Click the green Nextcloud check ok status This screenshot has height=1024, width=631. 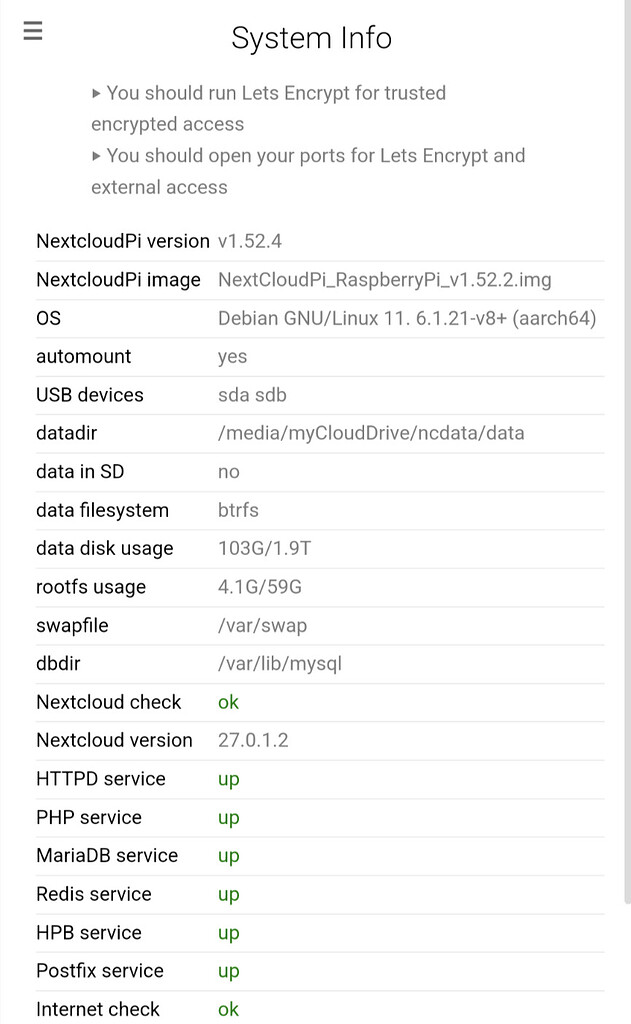click(227, 702)
